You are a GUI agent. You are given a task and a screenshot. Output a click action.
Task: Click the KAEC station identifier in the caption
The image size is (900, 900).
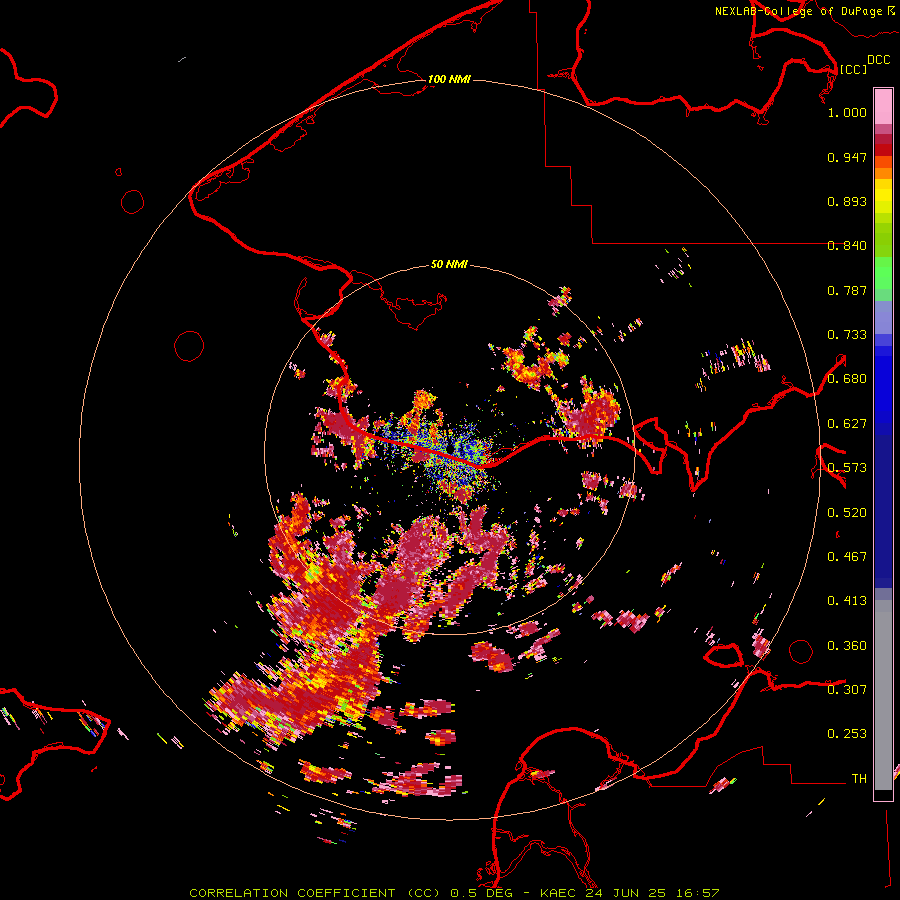pos(557,893)
